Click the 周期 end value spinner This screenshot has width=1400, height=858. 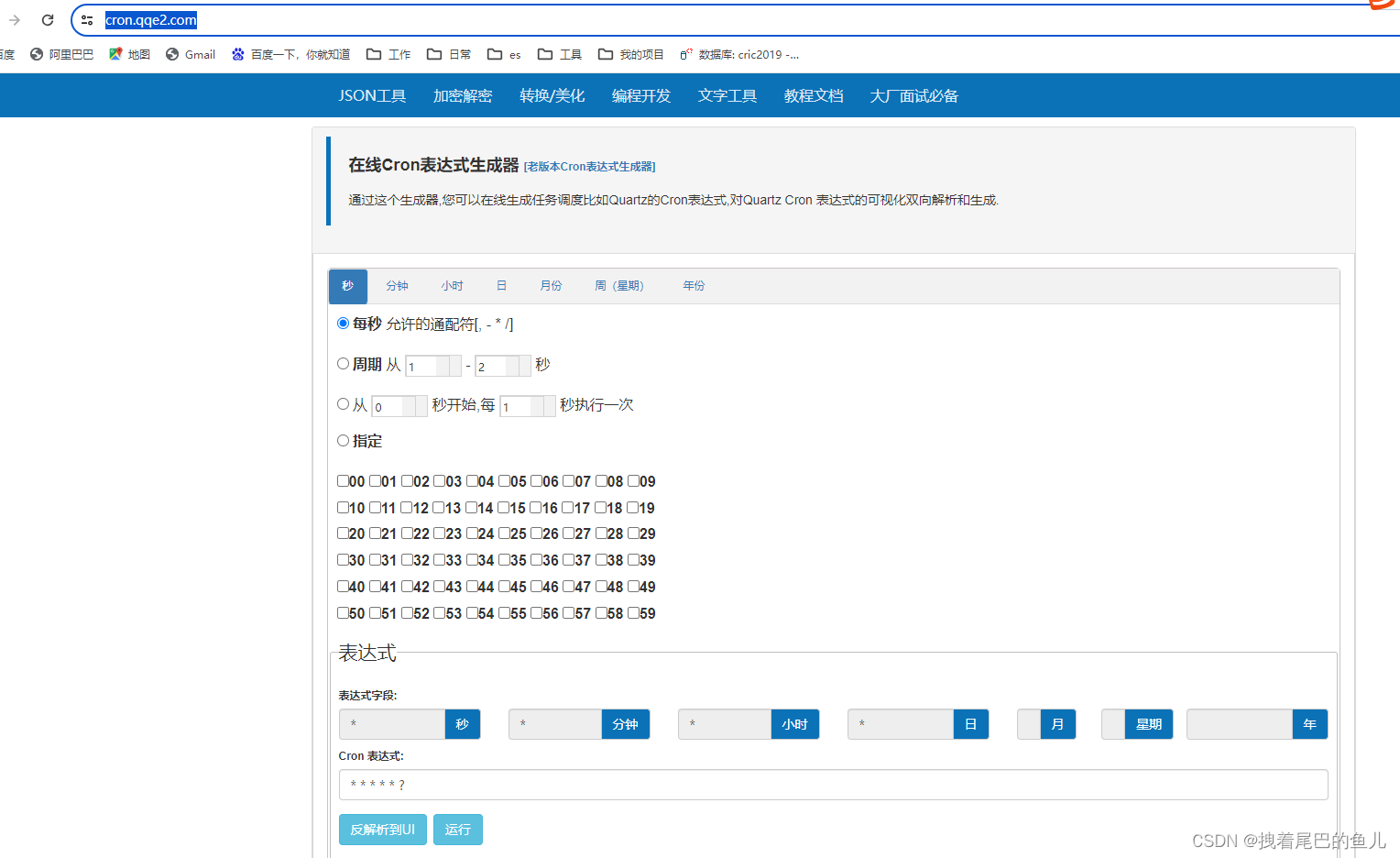(x=503, y=366)
